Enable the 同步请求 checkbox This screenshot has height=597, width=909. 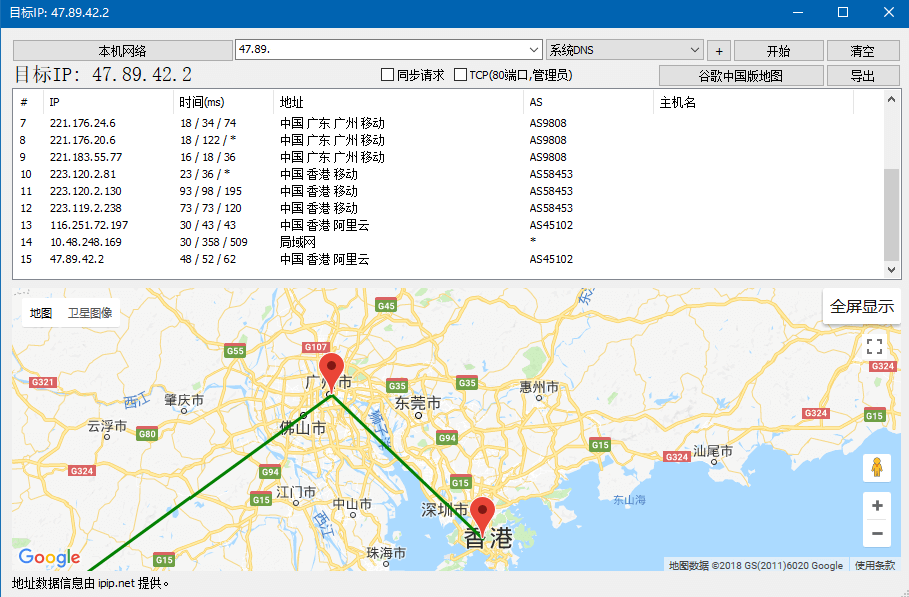point(387,75)
